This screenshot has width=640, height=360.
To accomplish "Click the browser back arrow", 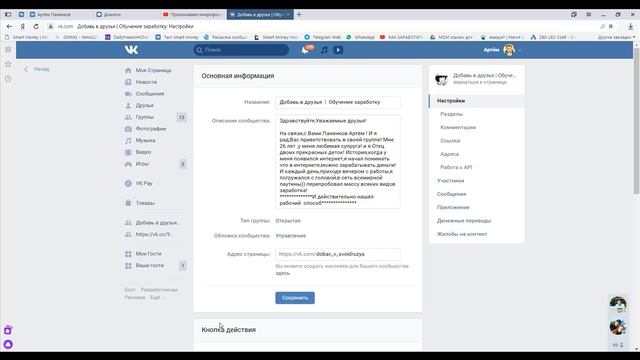I will click(x=9, y=26).
